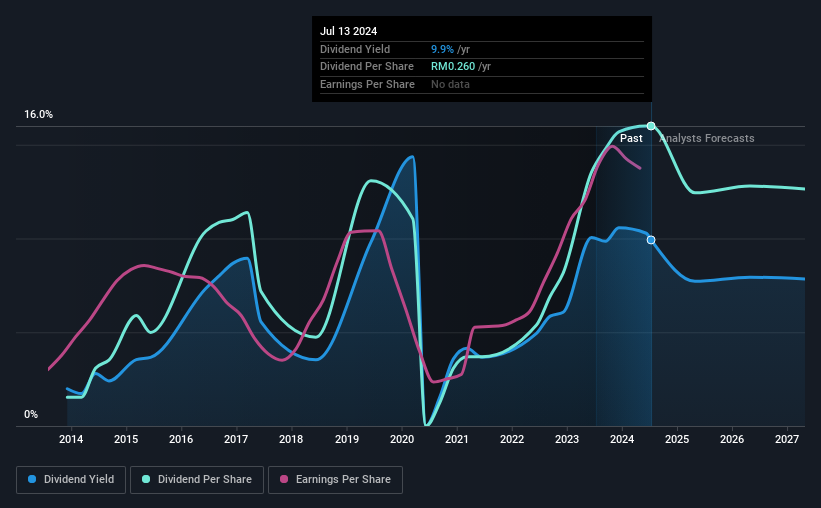Viewport: 821px width, 508px height.
Task: Click the 'Earnings Per Share' tooltip row label
Action: tap(367, 84)
